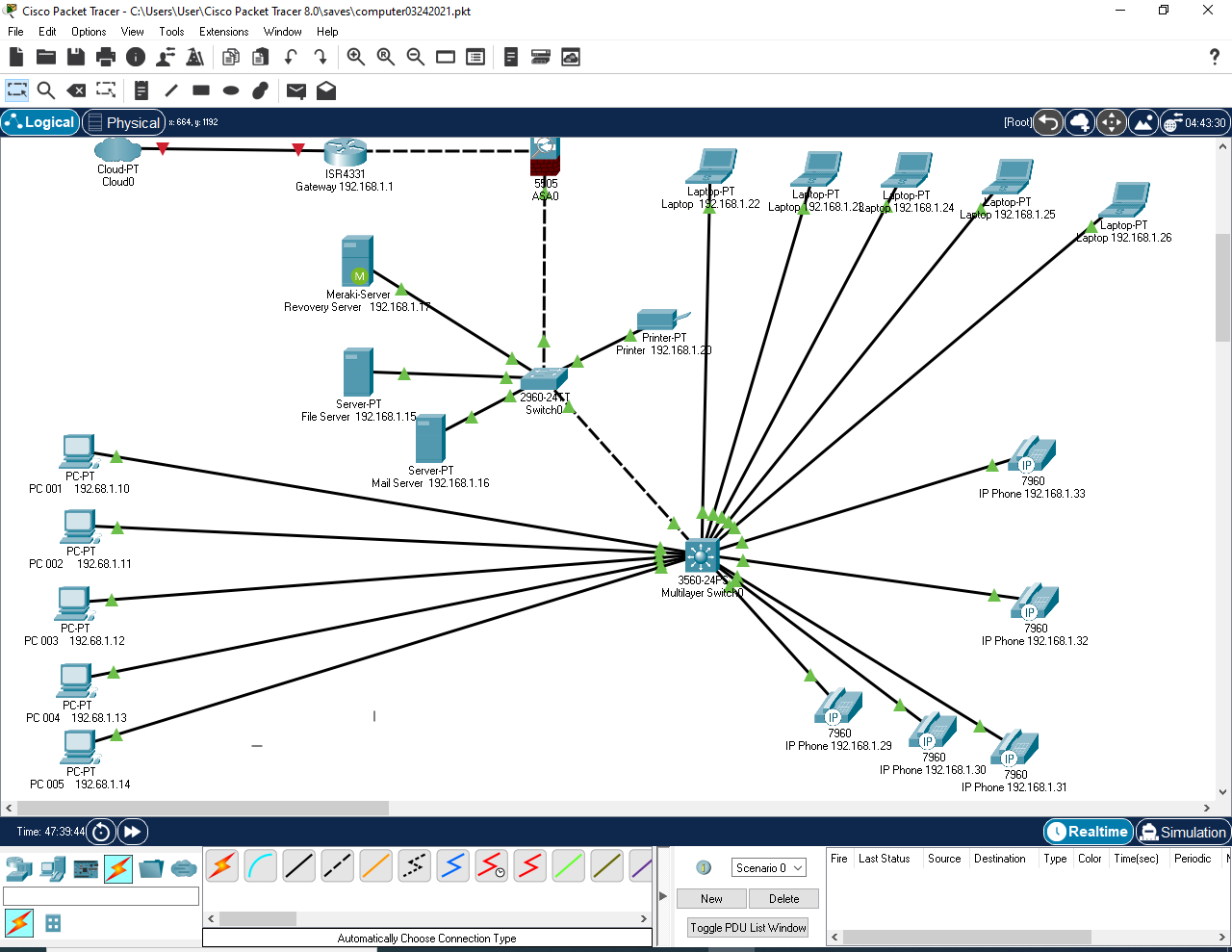Screen dimensions: 1232x952
Task: Click the ISR4331 Gateway router
Action: (x=345, y=153)
